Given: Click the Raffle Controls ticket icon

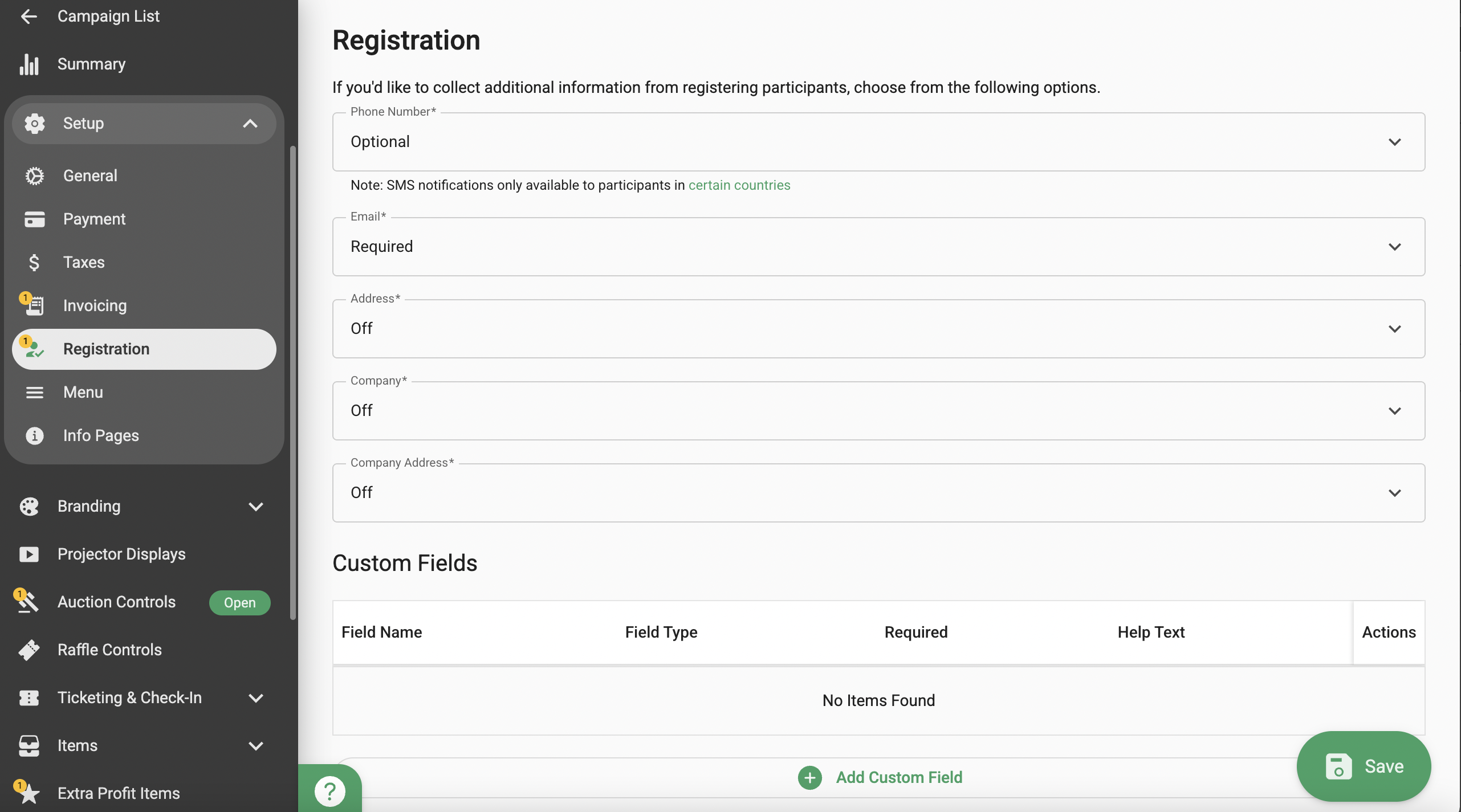Looking at the screenshot, I should 29,650.
